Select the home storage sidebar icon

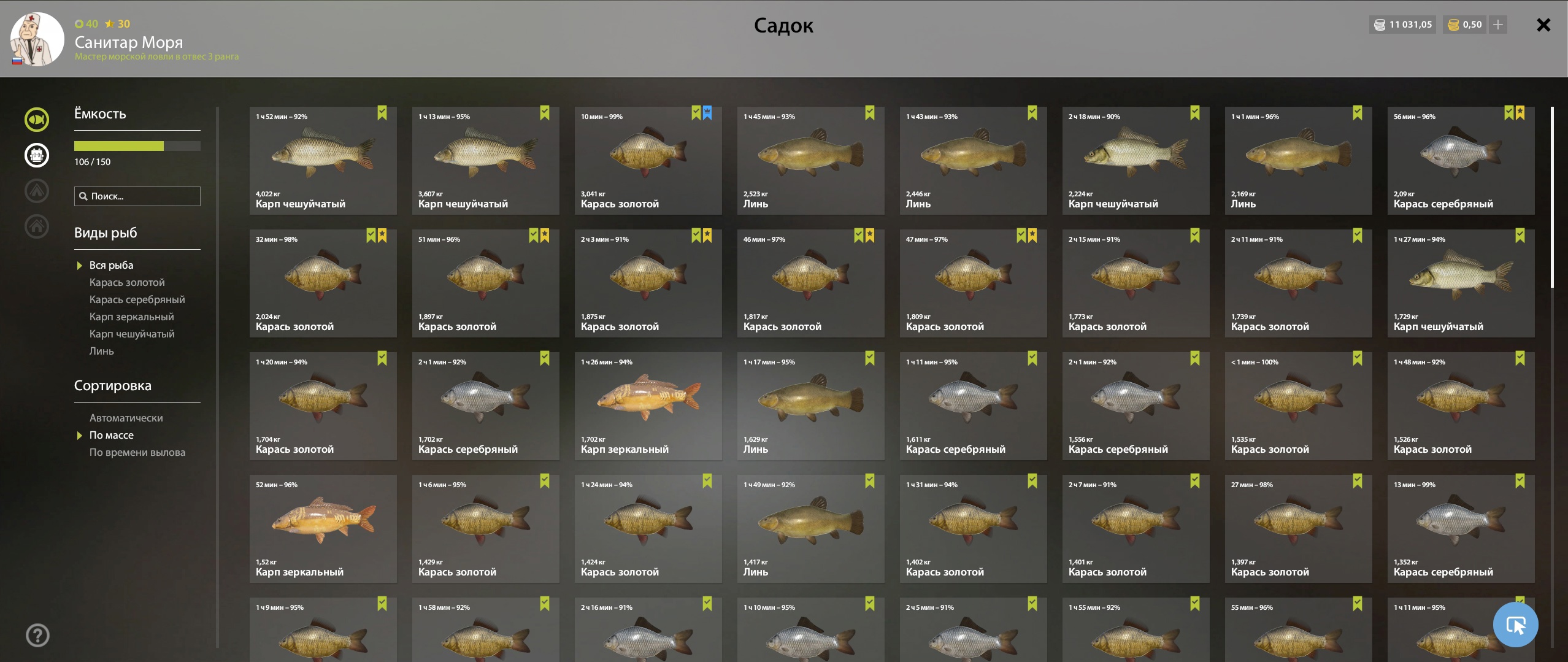click(x=37, y=226)
